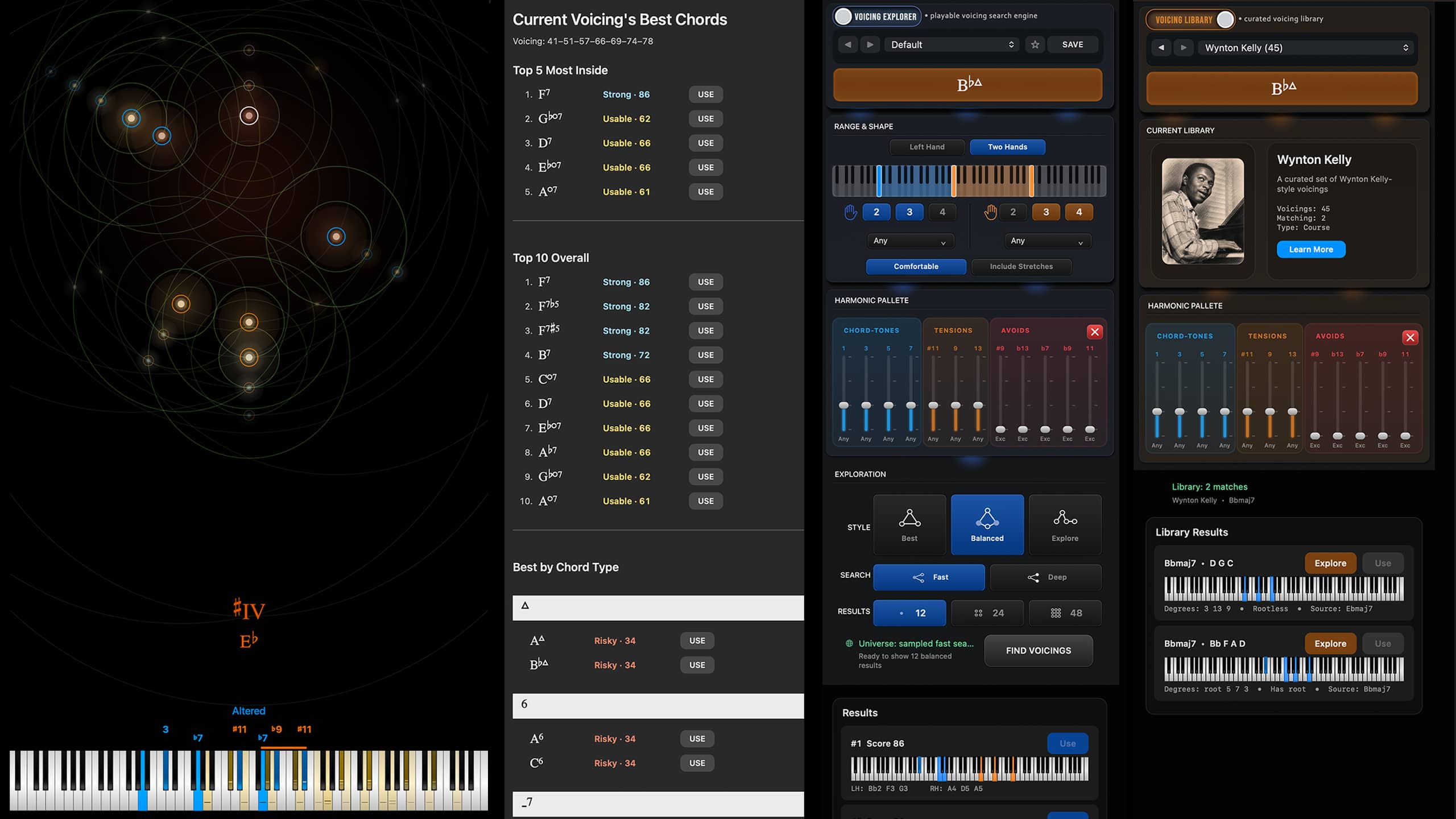Click next library arrow in Voicing Library
This screenshot has width=1456, height=819.
click(1184, 48)
